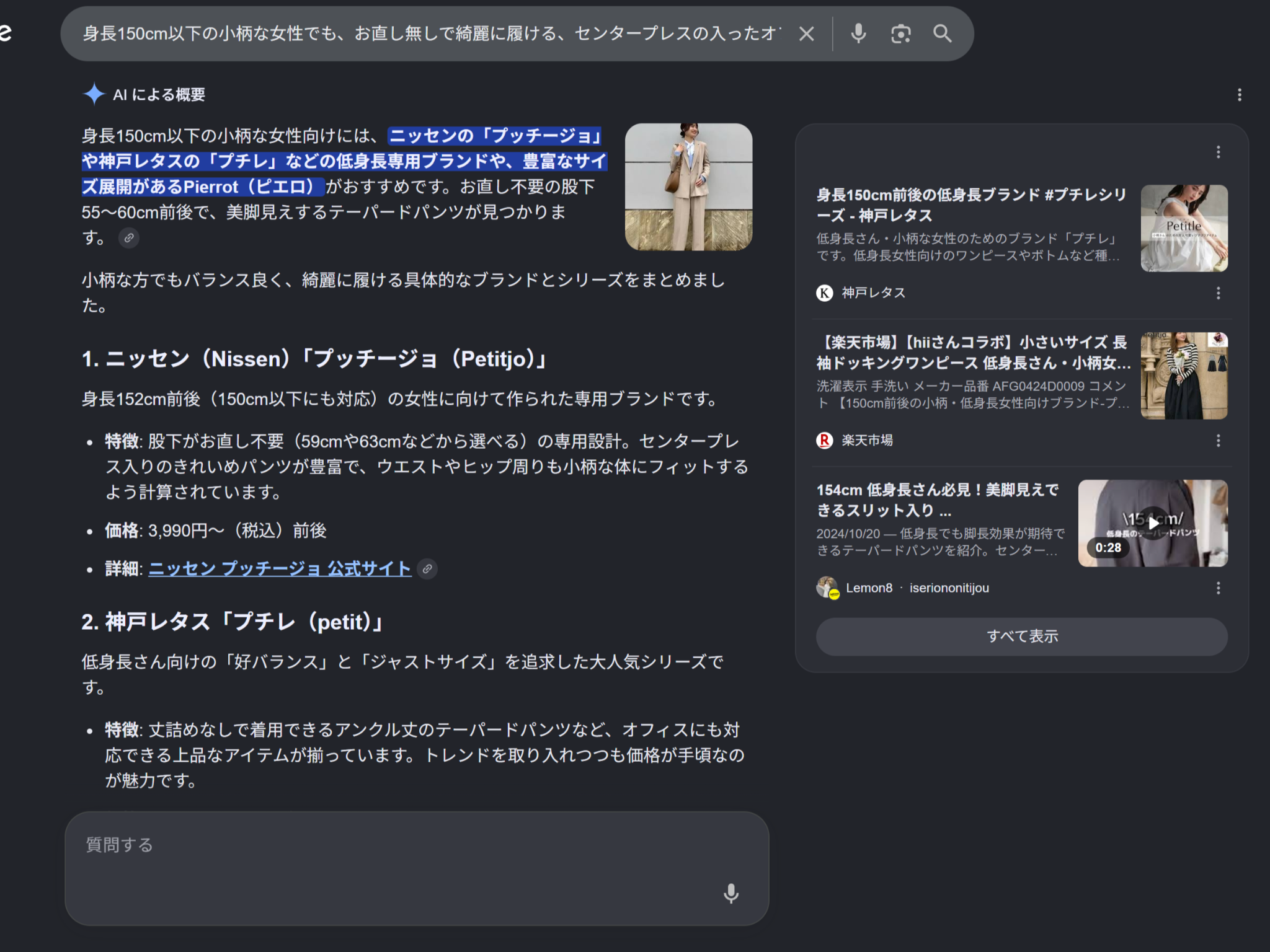1270x952 pixels.
Task: Clear the search query with X icon
Action: (806, 33)
